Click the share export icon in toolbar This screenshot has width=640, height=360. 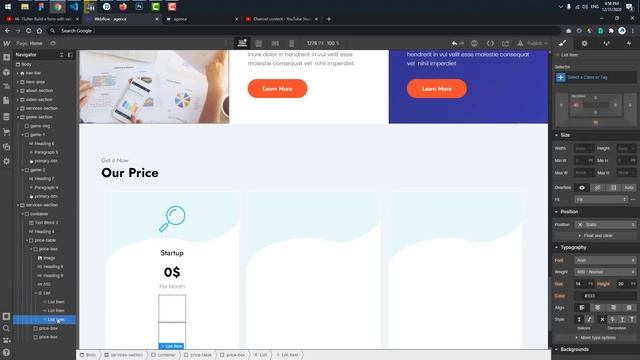click(x=506, y=43)
